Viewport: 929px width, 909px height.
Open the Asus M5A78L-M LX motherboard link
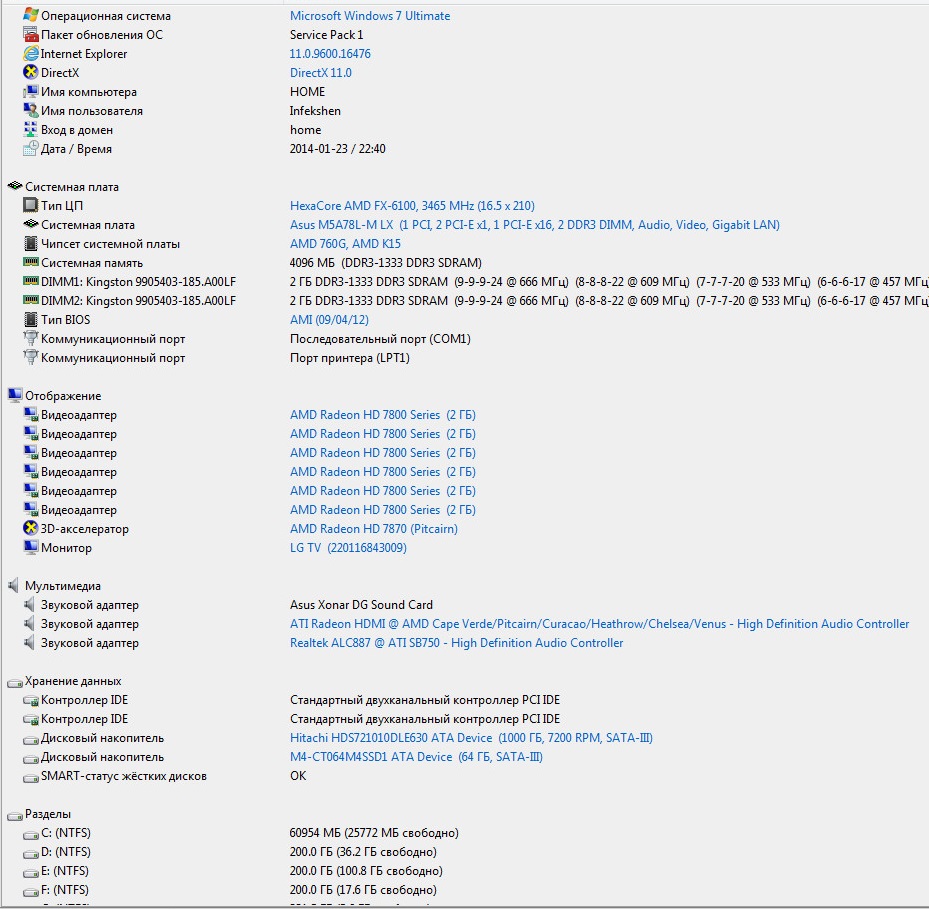pyautogui.click(x=535, y=225)
